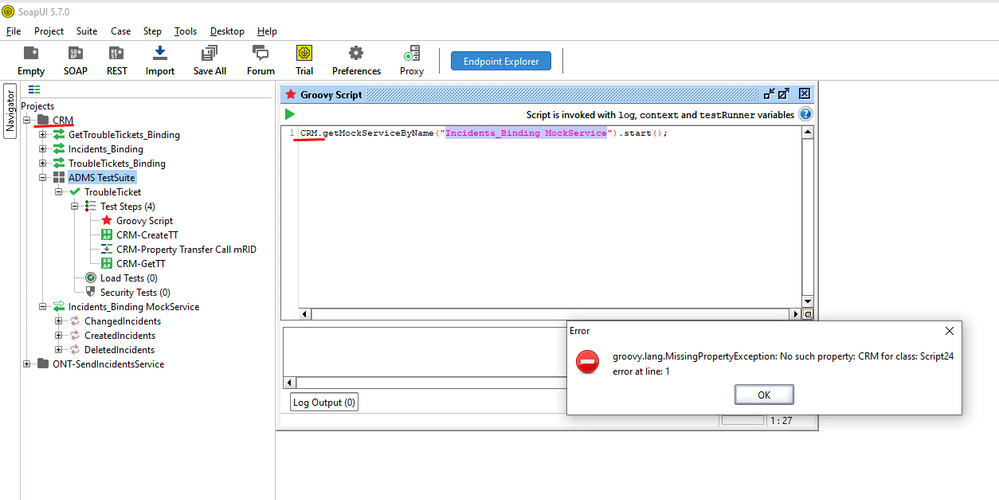Open the Tools menu
This screenshot has height=500, width=999.
185,31
